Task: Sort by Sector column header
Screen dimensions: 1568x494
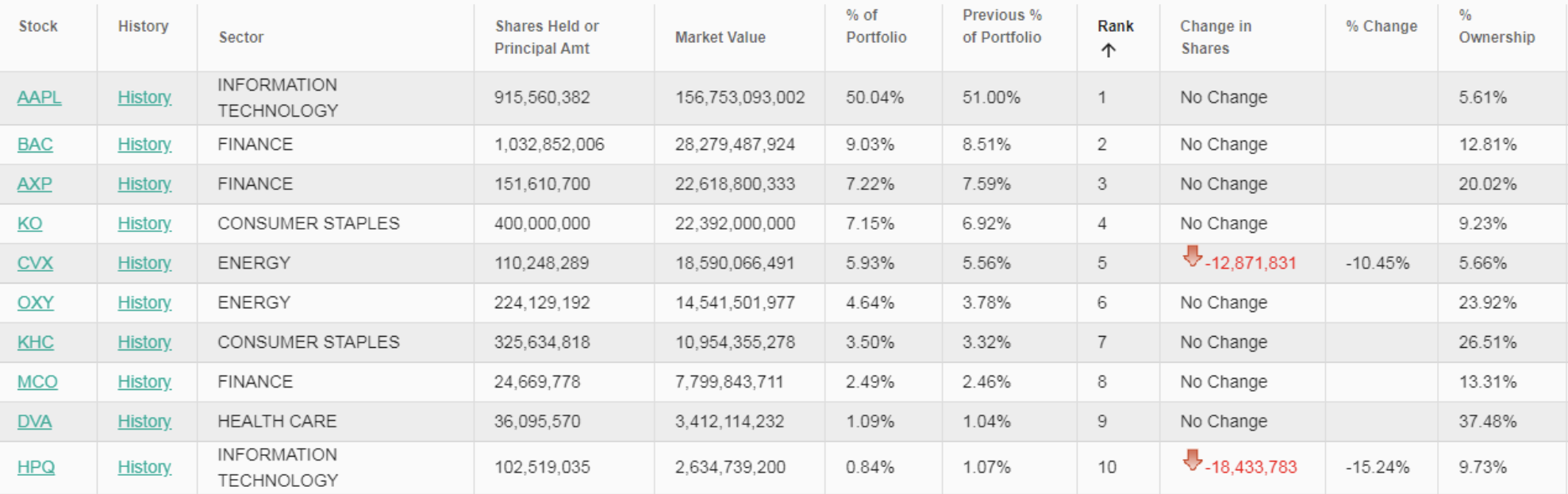Action: [241, 37]
